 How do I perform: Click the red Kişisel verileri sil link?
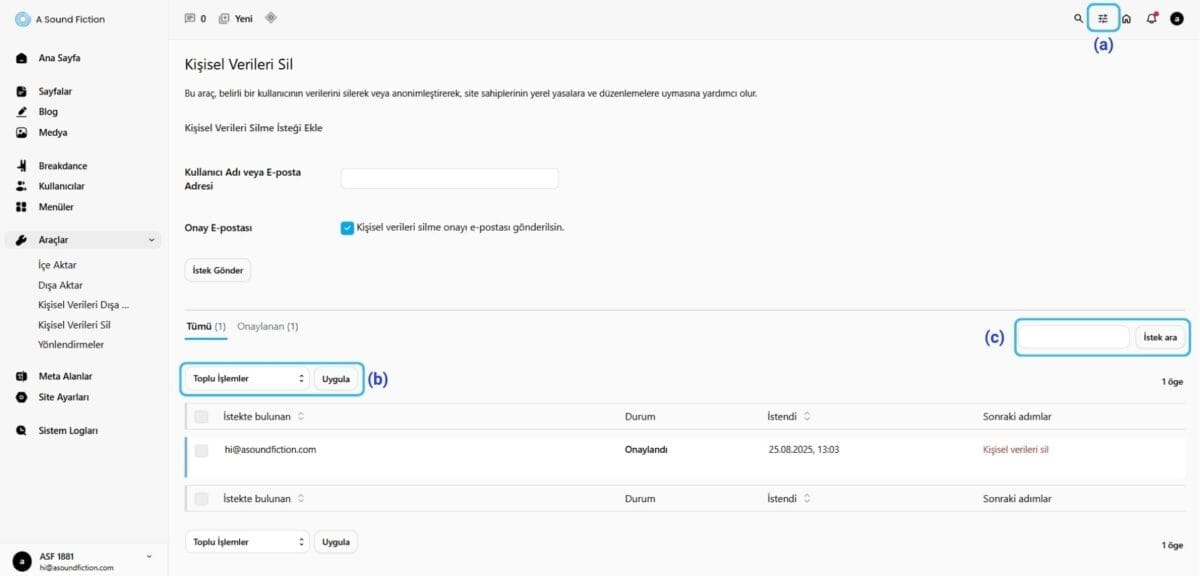point(1015,450)
